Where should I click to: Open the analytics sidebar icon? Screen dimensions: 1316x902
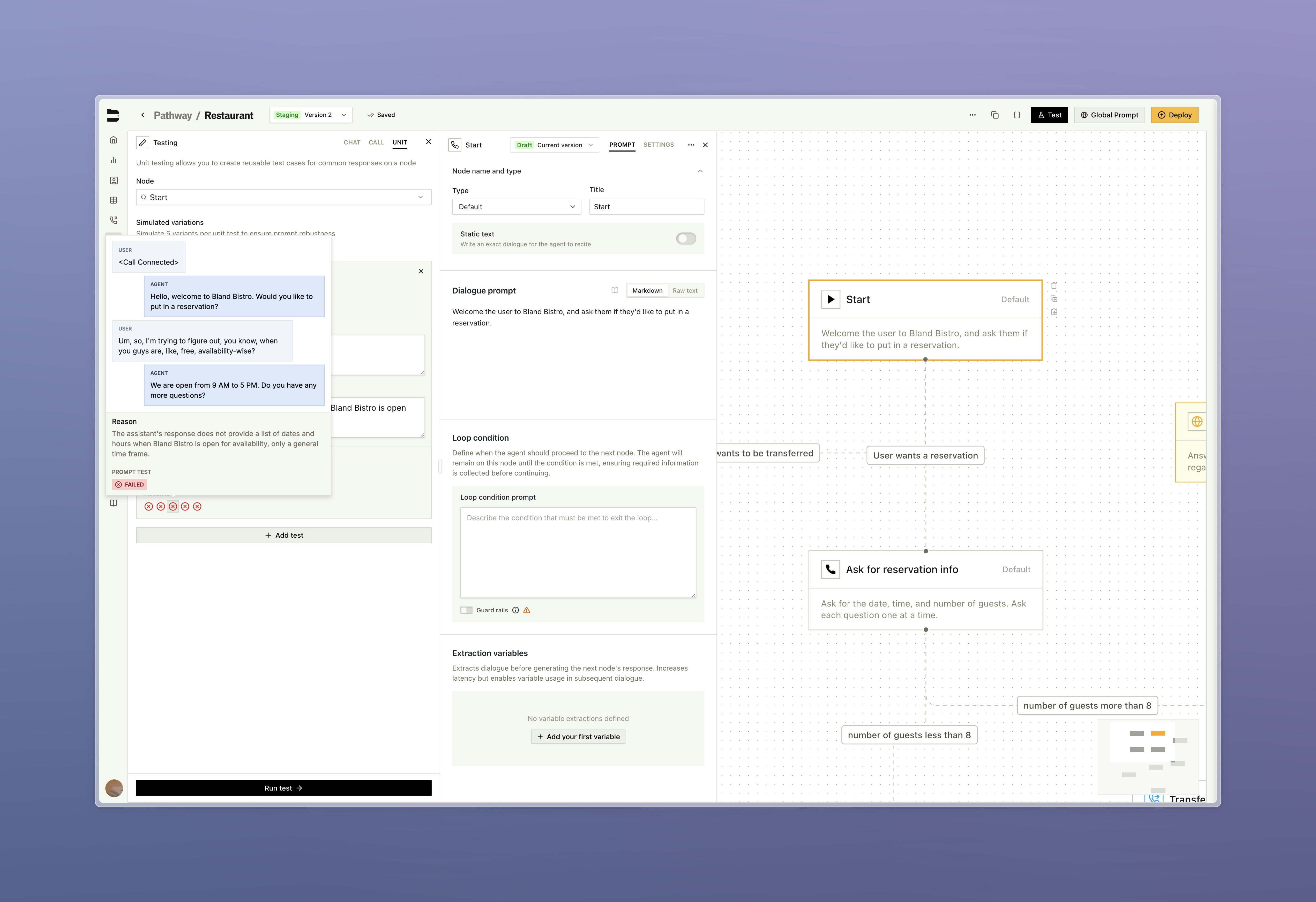(113, 160)
